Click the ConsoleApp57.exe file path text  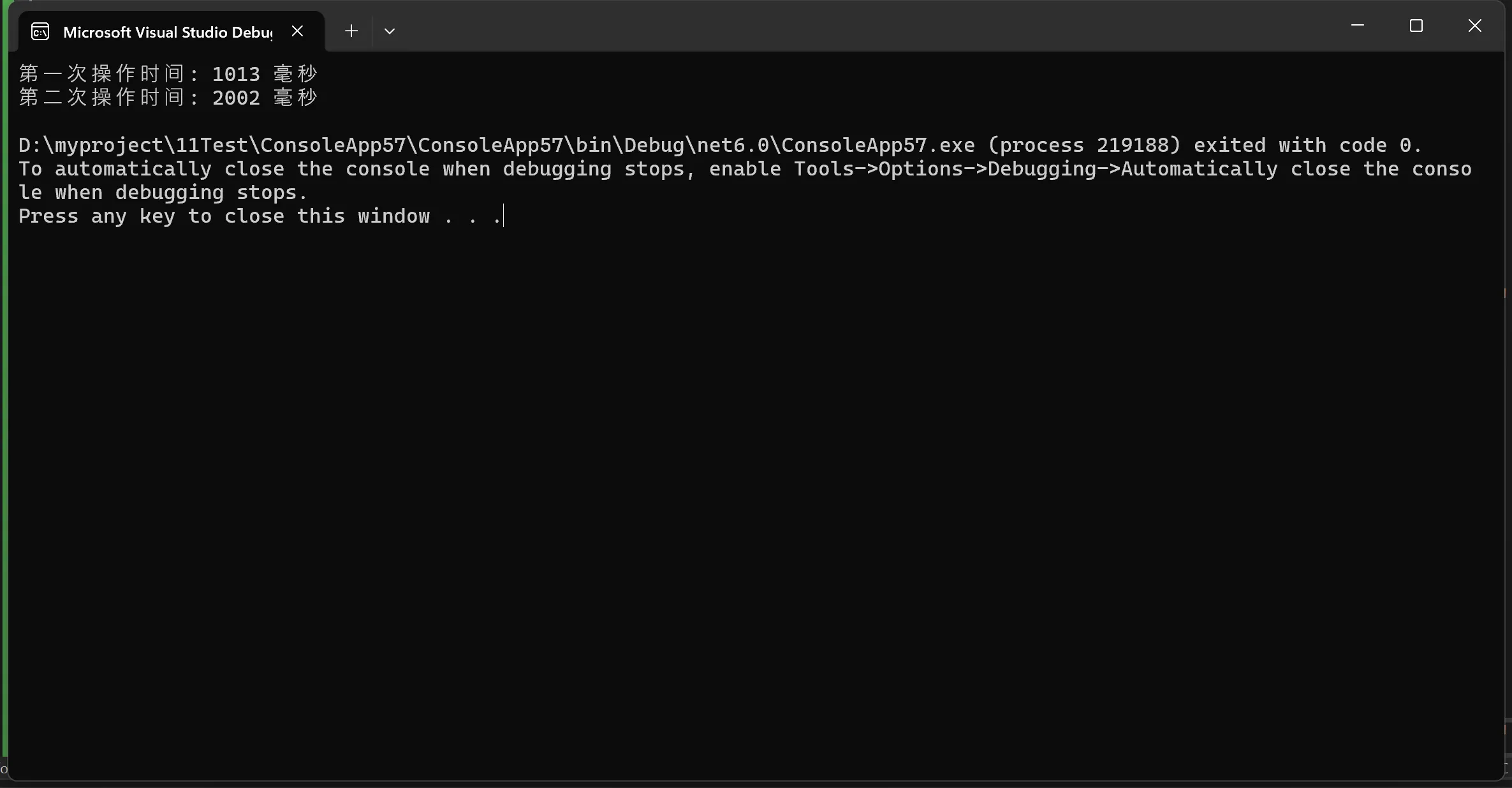497,145
